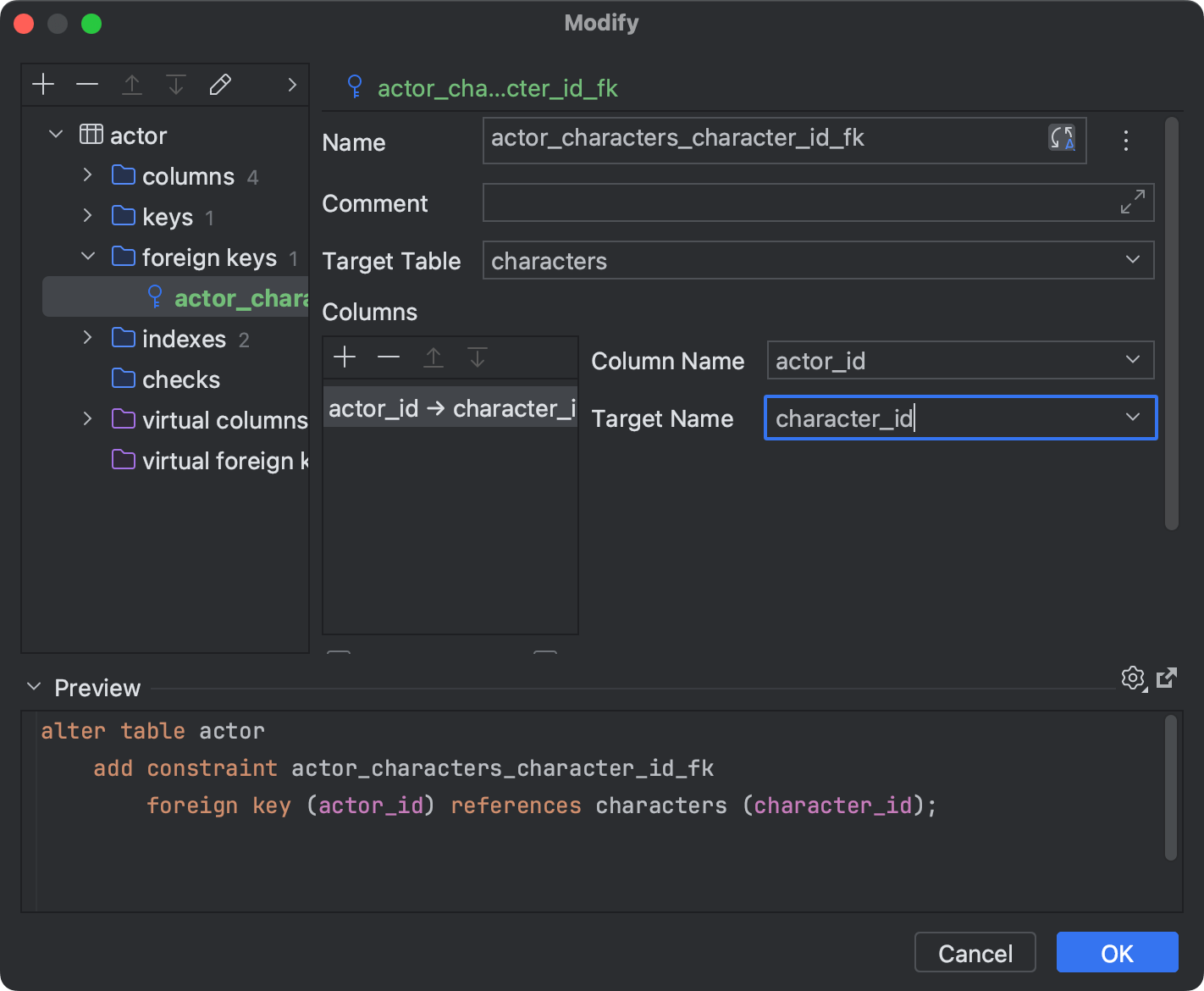
Task: Open Preview settings via the gear icon
Action: pos(1133,678)
